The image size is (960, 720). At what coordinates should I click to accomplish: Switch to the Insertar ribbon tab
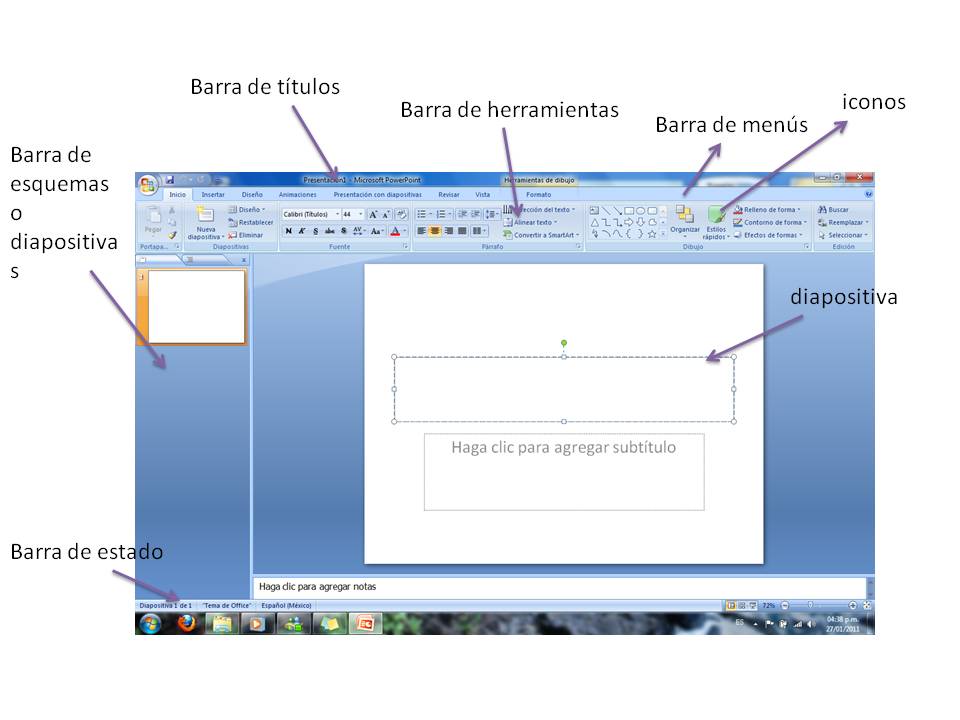213,195
